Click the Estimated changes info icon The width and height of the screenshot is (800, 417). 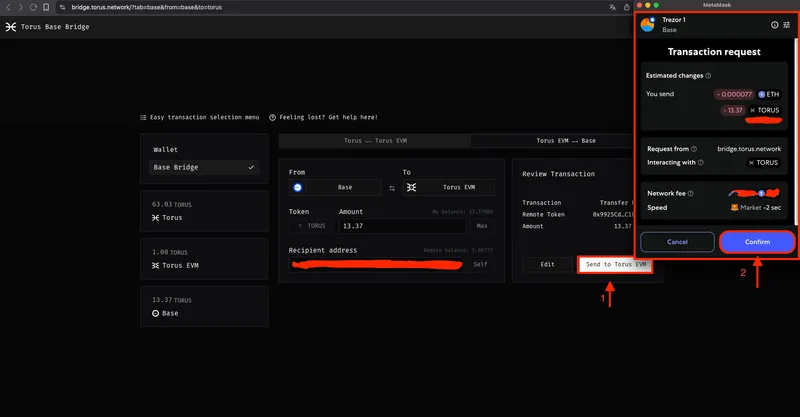tap(708, 75)
